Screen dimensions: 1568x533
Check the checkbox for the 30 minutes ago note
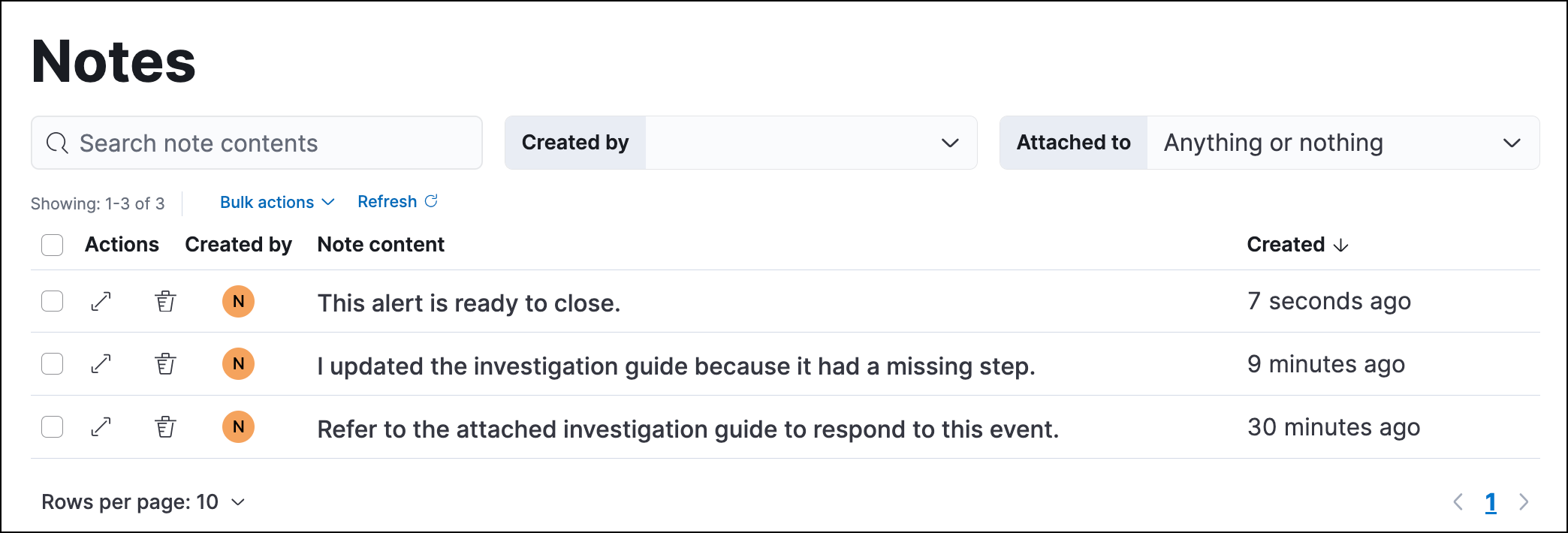[52, 427]
